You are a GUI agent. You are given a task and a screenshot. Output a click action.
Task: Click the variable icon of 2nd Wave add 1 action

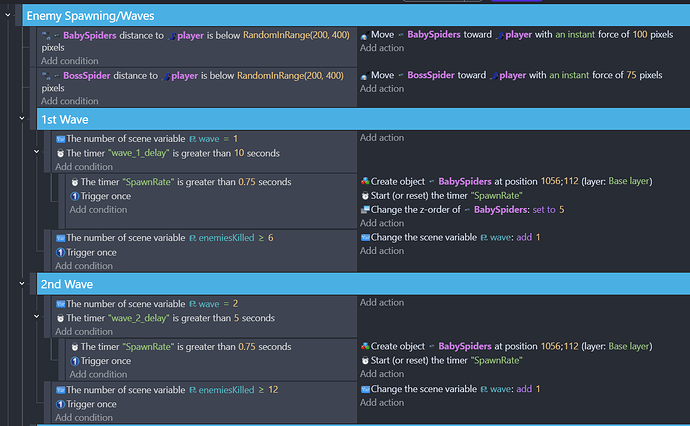pyautogui.click(x=365, y=389)
